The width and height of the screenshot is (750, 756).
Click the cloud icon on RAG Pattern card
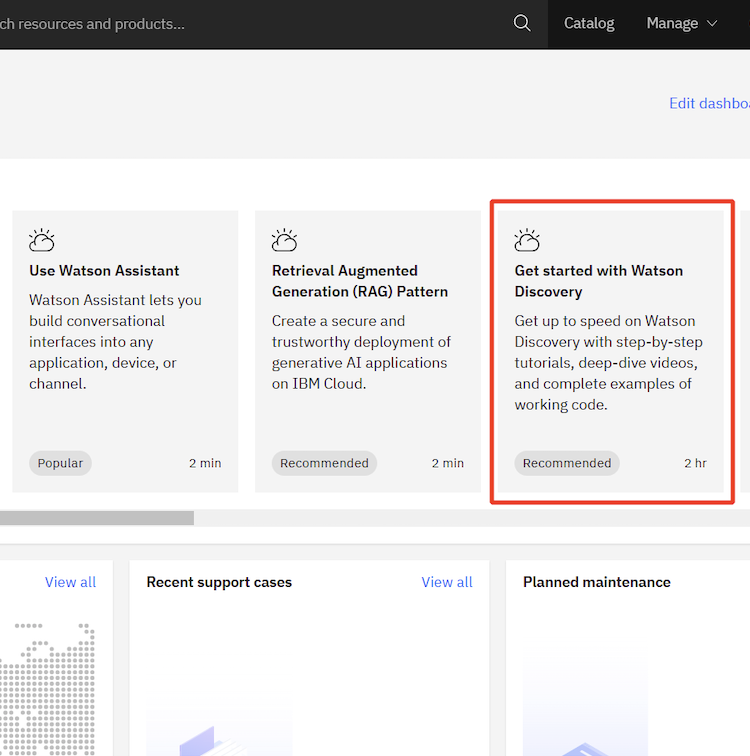284,240
